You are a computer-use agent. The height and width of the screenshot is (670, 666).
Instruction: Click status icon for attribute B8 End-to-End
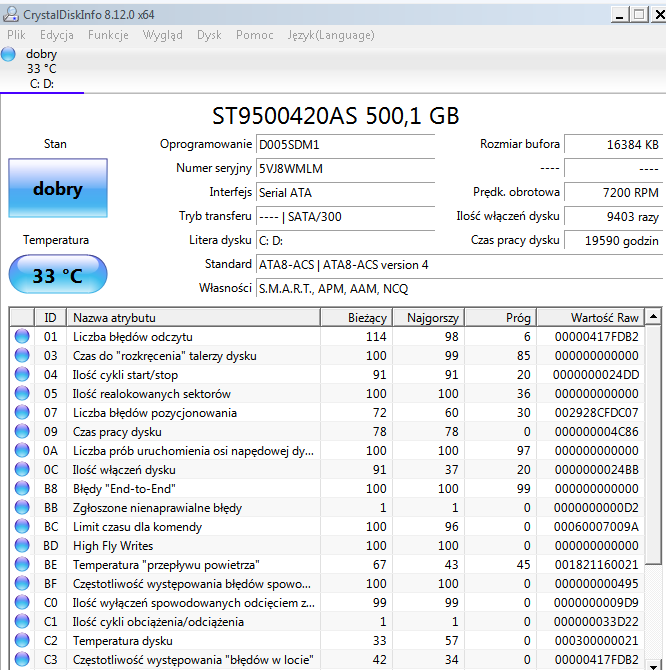(x=22, y=488)
